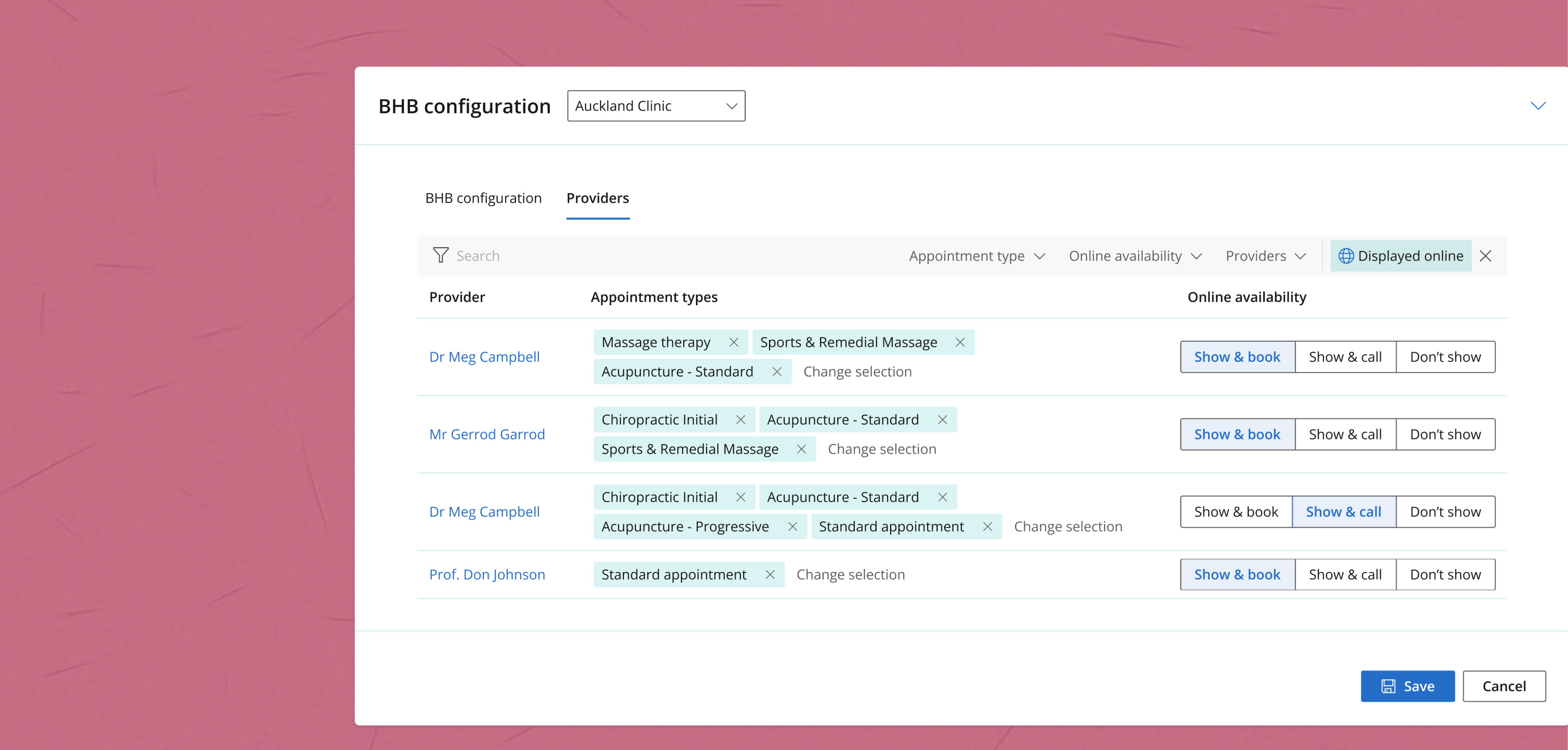Open the Auckland Clinic dropdown
Image resolution: width=1568 pixels, height=750 pixels.
tap(655, 106)
